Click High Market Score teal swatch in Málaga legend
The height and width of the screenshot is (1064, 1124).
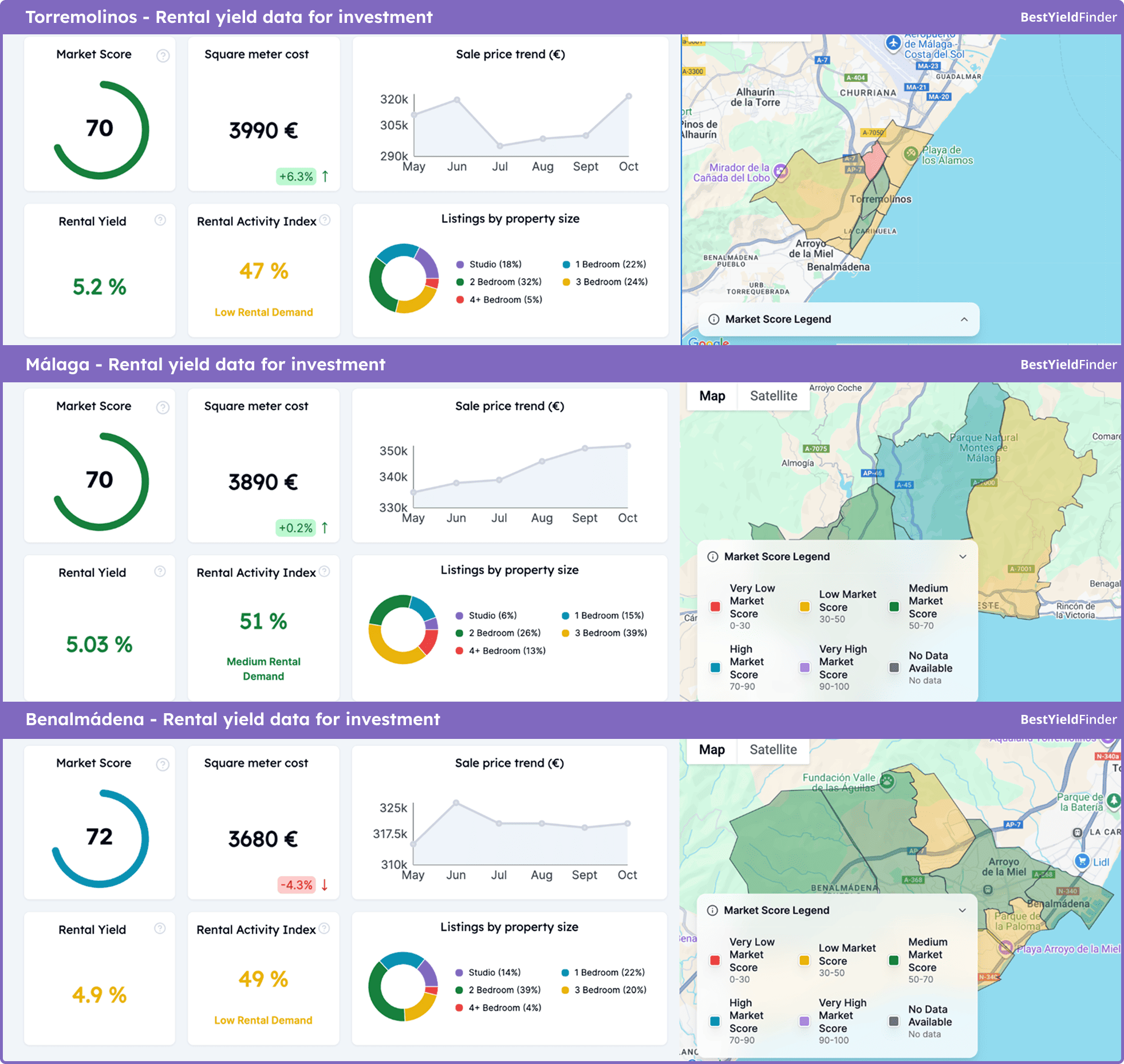click(x=715, y=667)
